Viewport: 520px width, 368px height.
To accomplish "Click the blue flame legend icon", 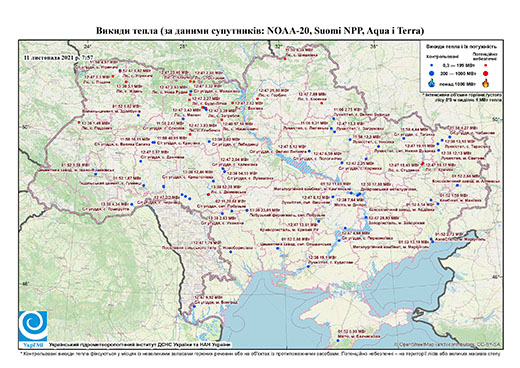I will coord(432,83).
